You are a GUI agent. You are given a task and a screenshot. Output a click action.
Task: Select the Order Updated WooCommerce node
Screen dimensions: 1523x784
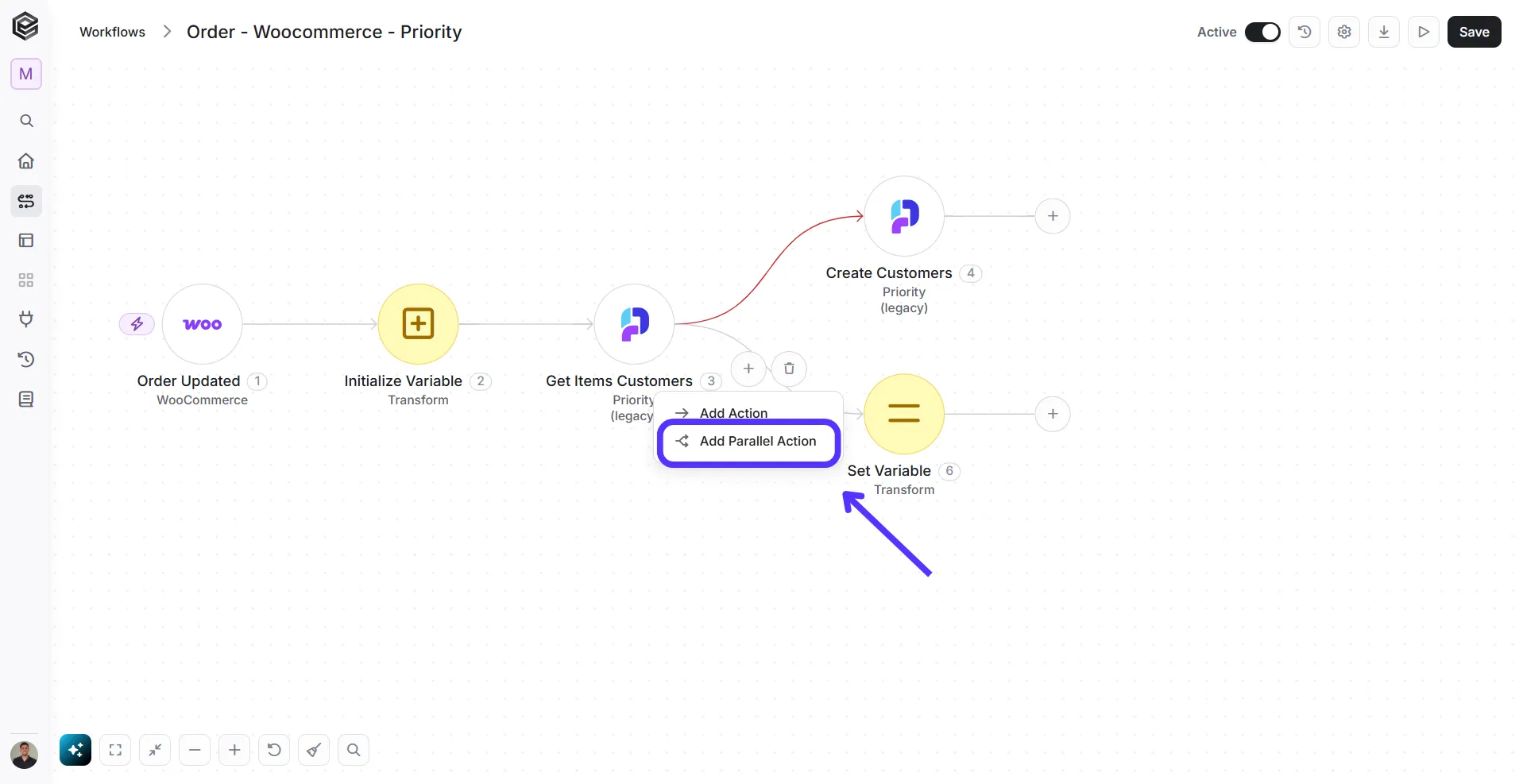click(x=202, y=324)
